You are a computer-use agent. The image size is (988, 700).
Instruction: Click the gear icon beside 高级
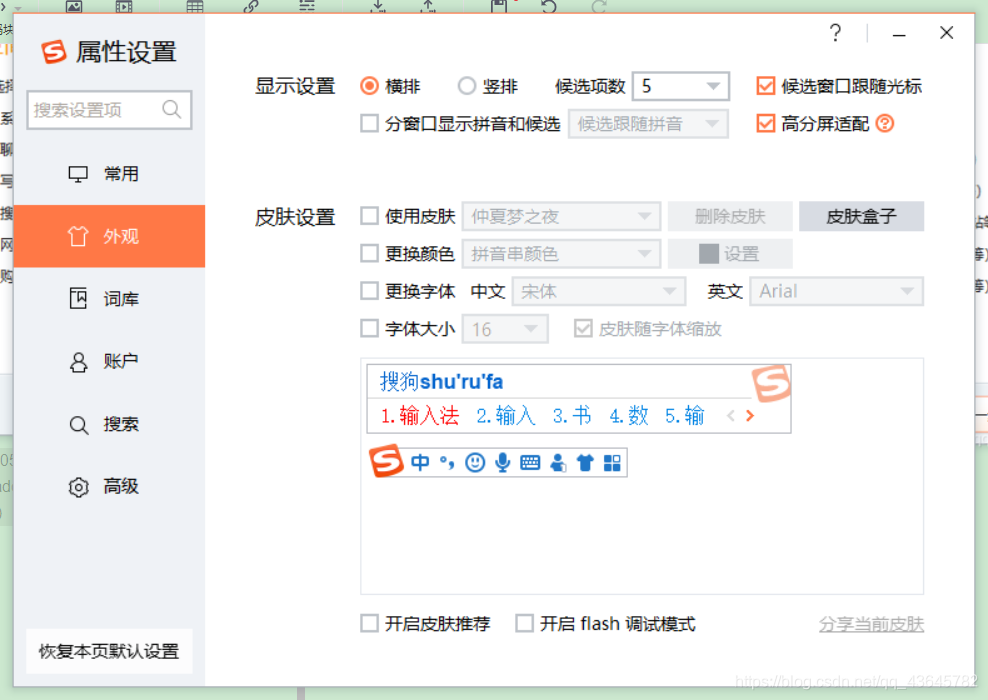pyautogui.click(x=78, y=487)
